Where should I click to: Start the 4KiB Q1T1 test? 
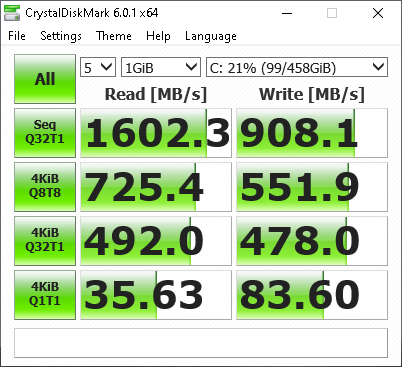click(45, 295)
